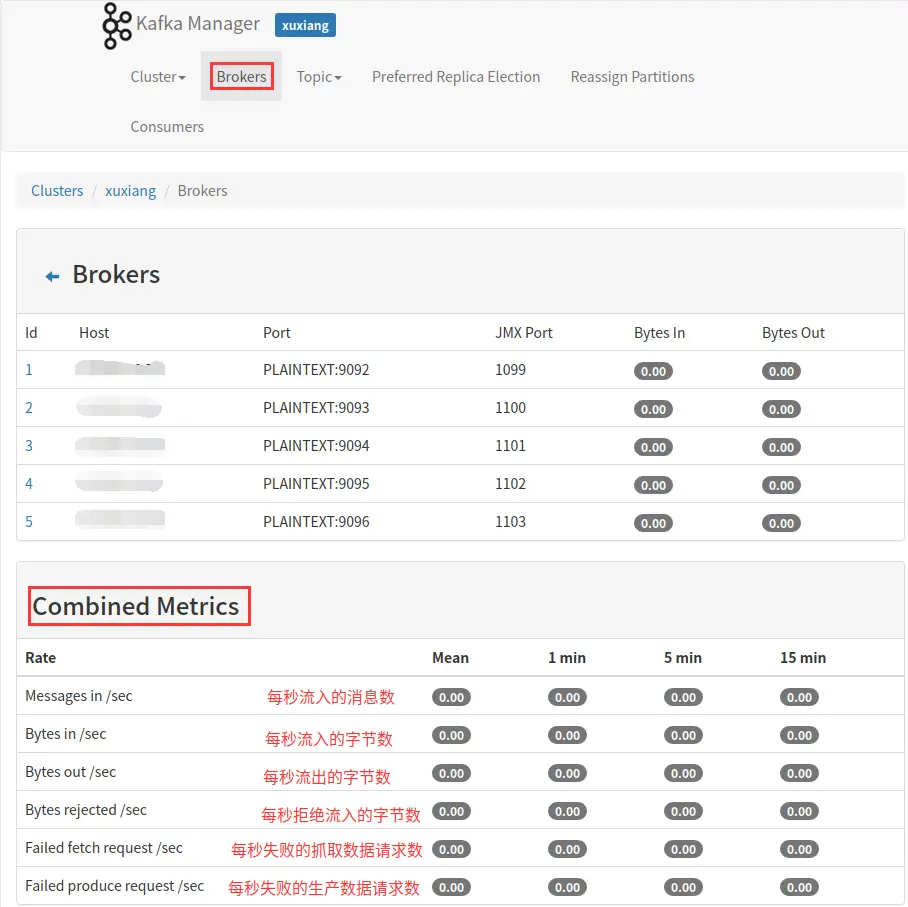The height and width of the screenshot is (907, 908).
Task: Click 5 min badge for Bytes out /sec
Action: coord(683,773)
